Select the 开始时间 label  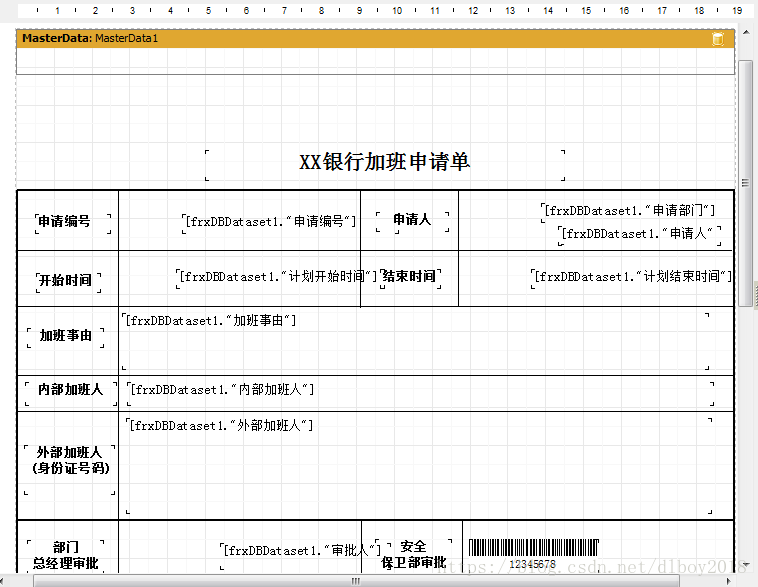click(x=69, y=283)
